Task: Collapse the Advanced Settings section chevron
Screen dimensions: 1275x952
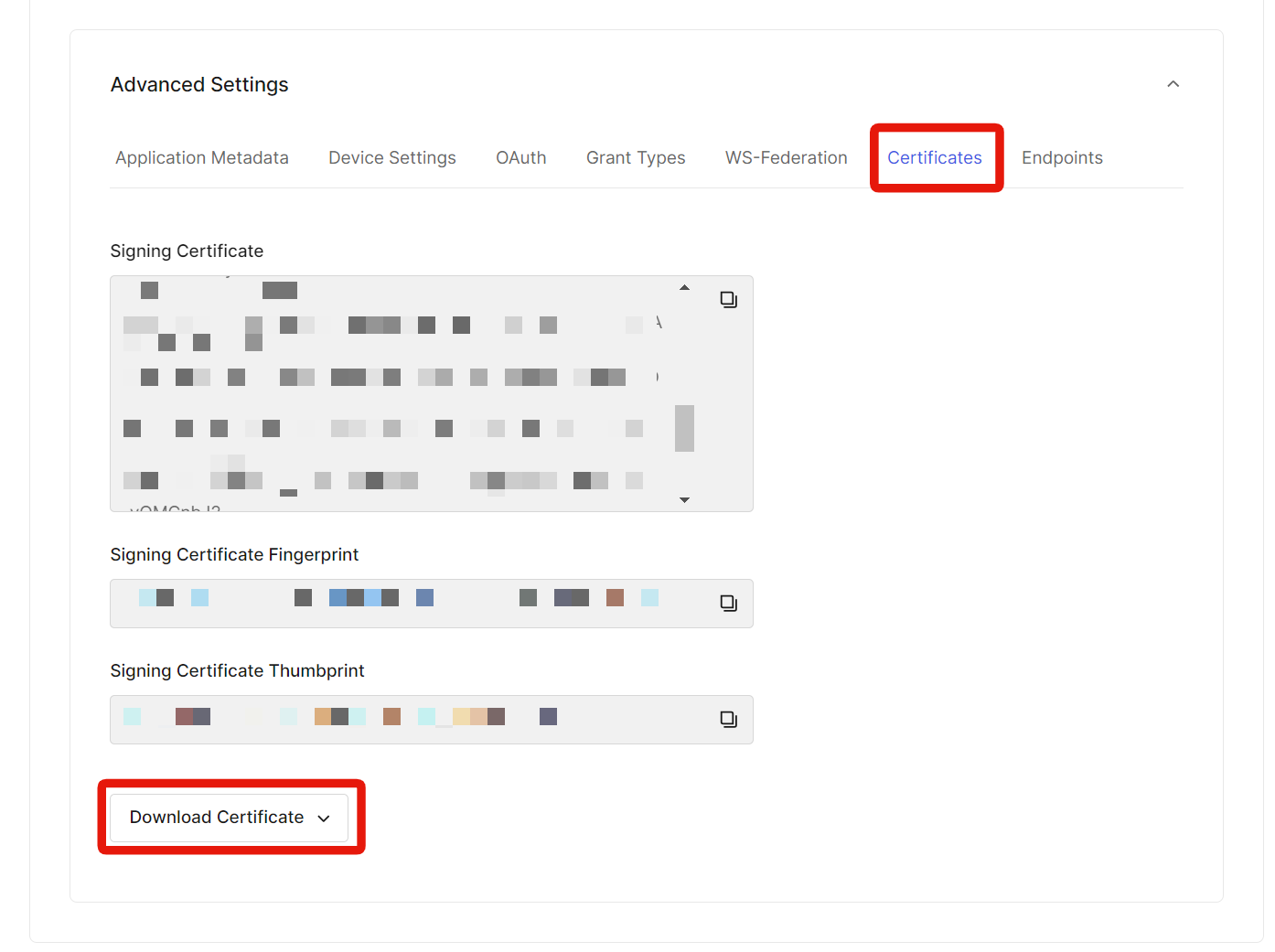Action: pos(1173,84)
